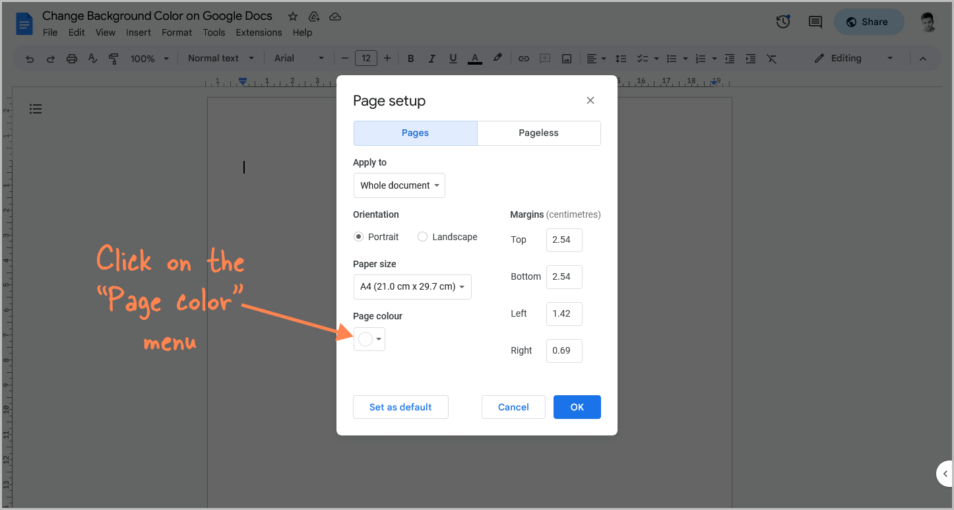This screenshot has height=510, width=954.
Task: Click the line and paragraph spacing icon
Action: pyautogui.click(x=621, y=58)
